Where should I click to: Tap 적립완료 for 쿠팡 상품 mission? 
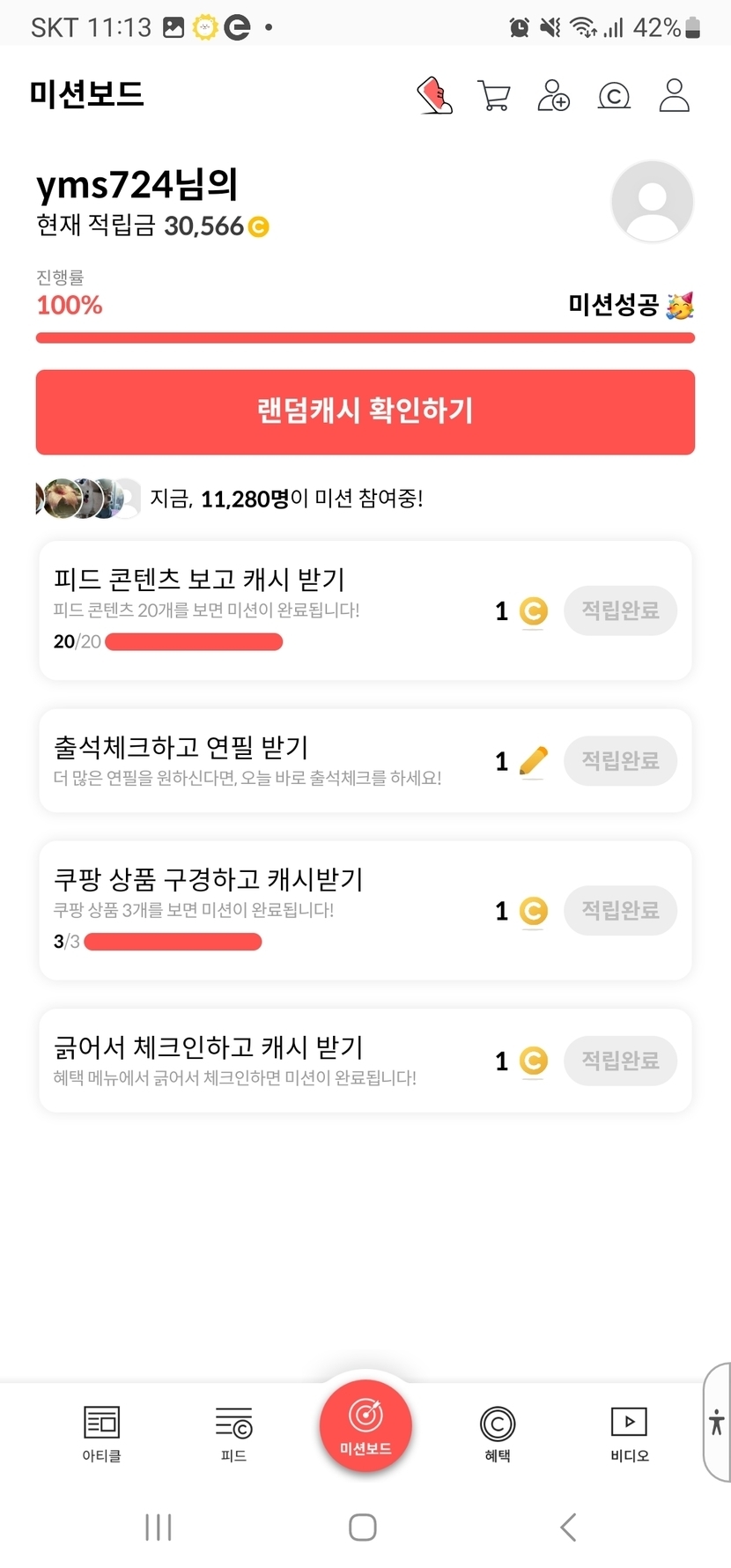point(620,910)
